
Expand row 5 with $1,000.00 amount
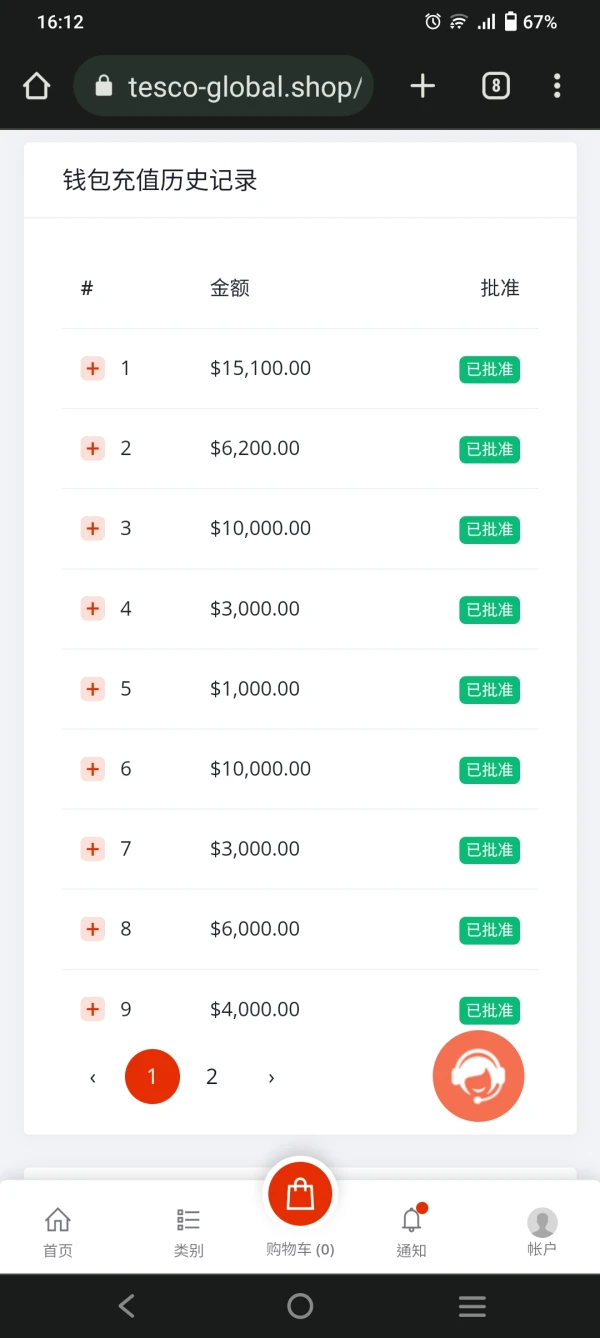[93, 689]
